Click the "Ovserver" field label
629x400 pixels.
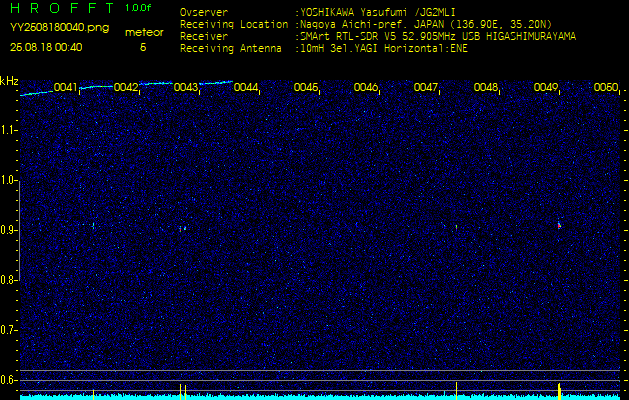(204, 12)
